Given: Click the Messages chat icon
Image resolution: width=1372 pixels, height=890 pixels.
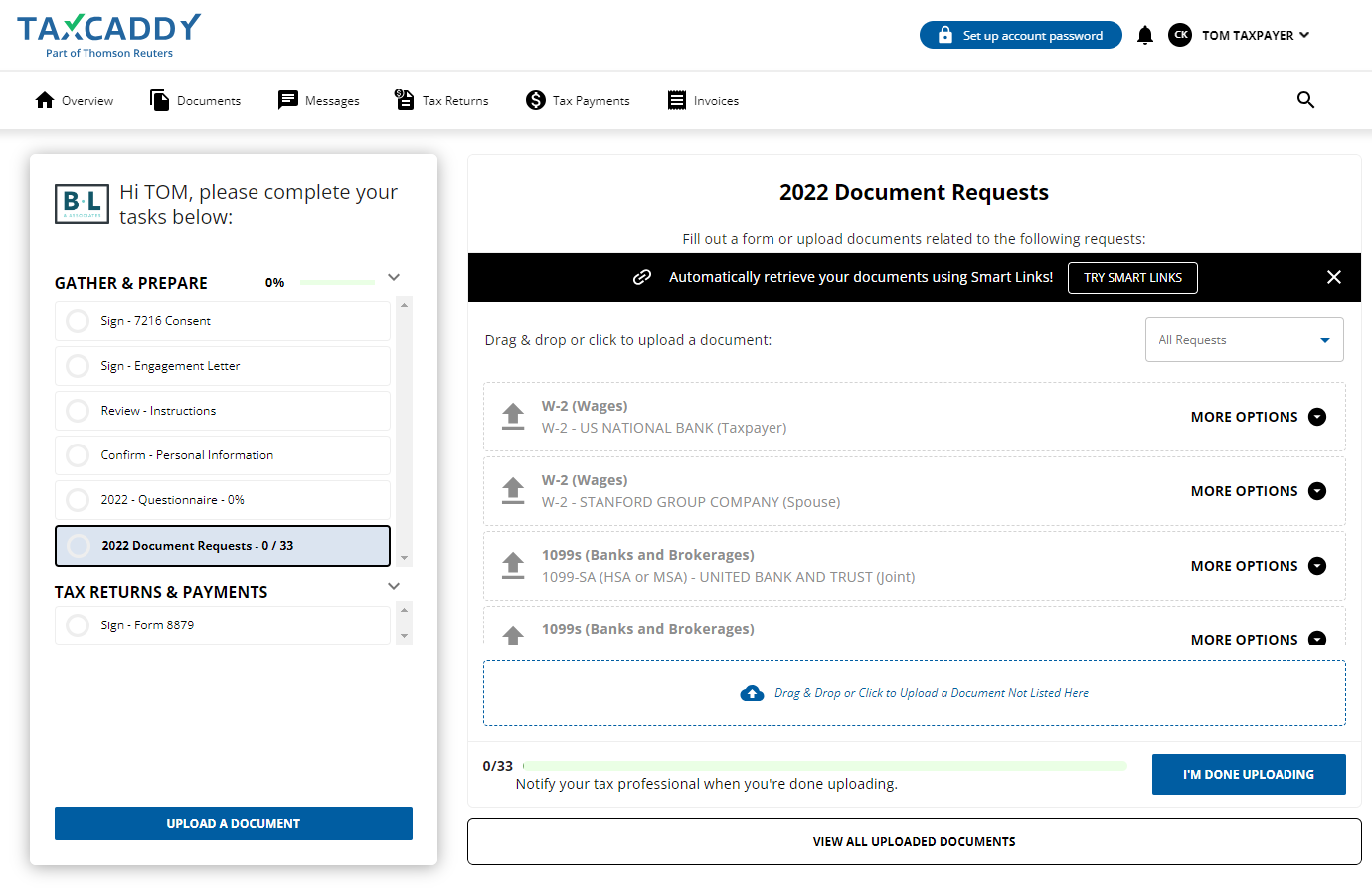Looking at the screenshot, I should click(x=288, y=100).
